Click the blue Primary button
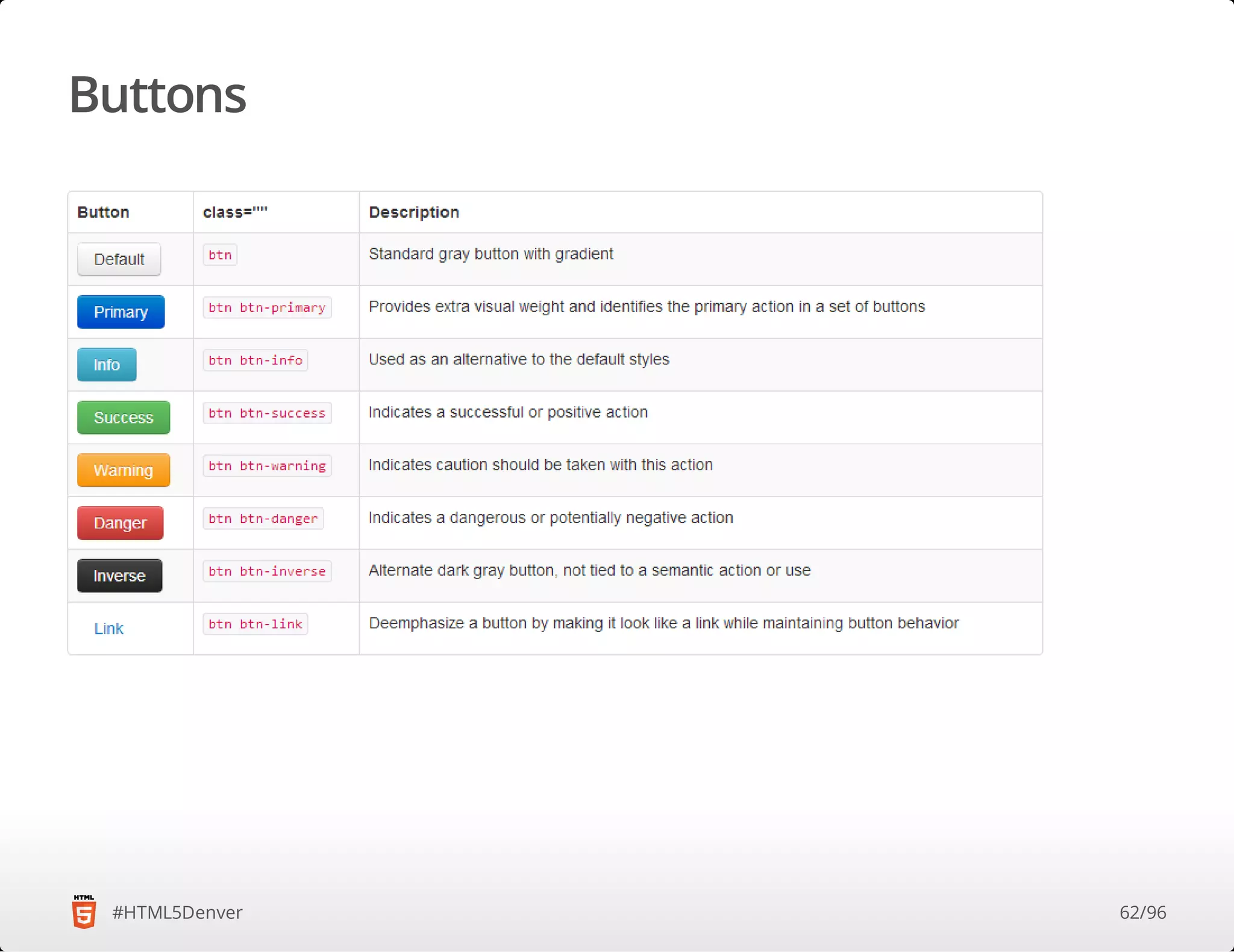The image size is (1234, 952). 121,312
